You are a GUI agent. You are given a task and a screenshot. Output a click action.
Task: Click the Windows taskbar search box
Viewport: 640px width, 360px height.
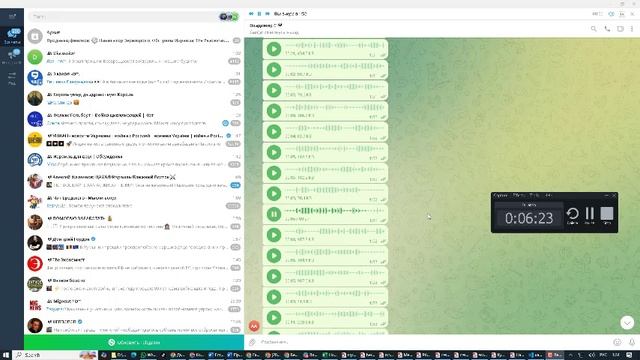coord(55,355)
